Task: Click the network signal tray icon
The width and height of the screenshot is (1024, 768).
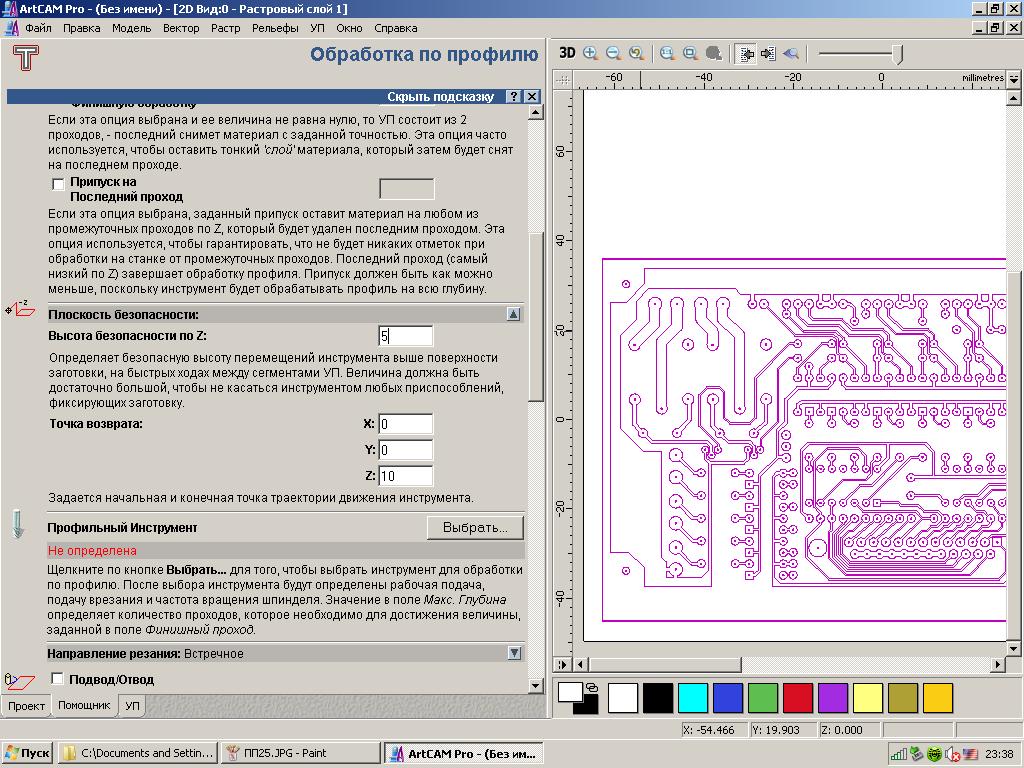Action: [899, 754]
